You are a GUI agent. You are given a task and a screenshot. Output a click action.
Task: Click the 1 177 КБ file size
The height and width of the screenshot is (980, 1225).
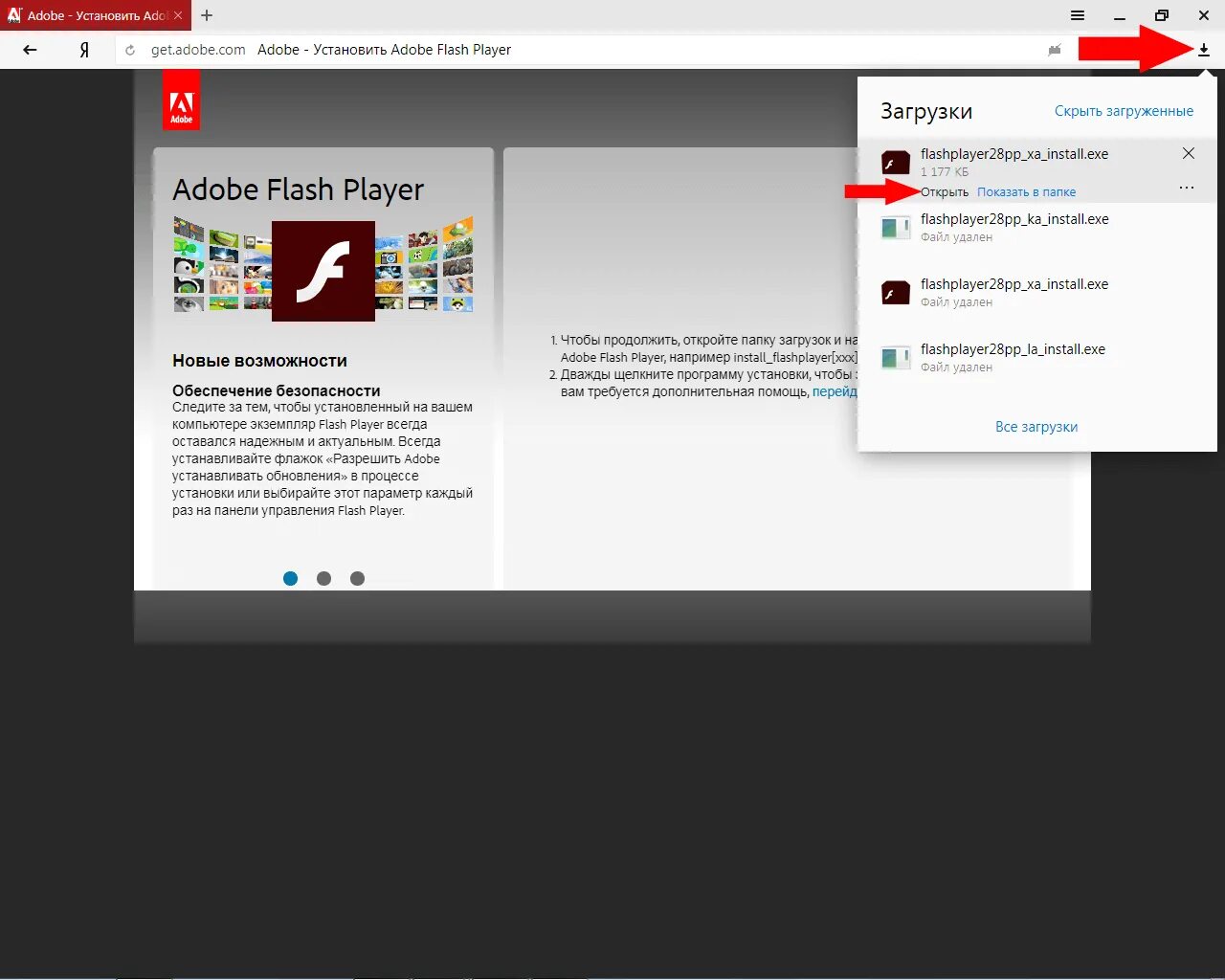pos(945,172)
